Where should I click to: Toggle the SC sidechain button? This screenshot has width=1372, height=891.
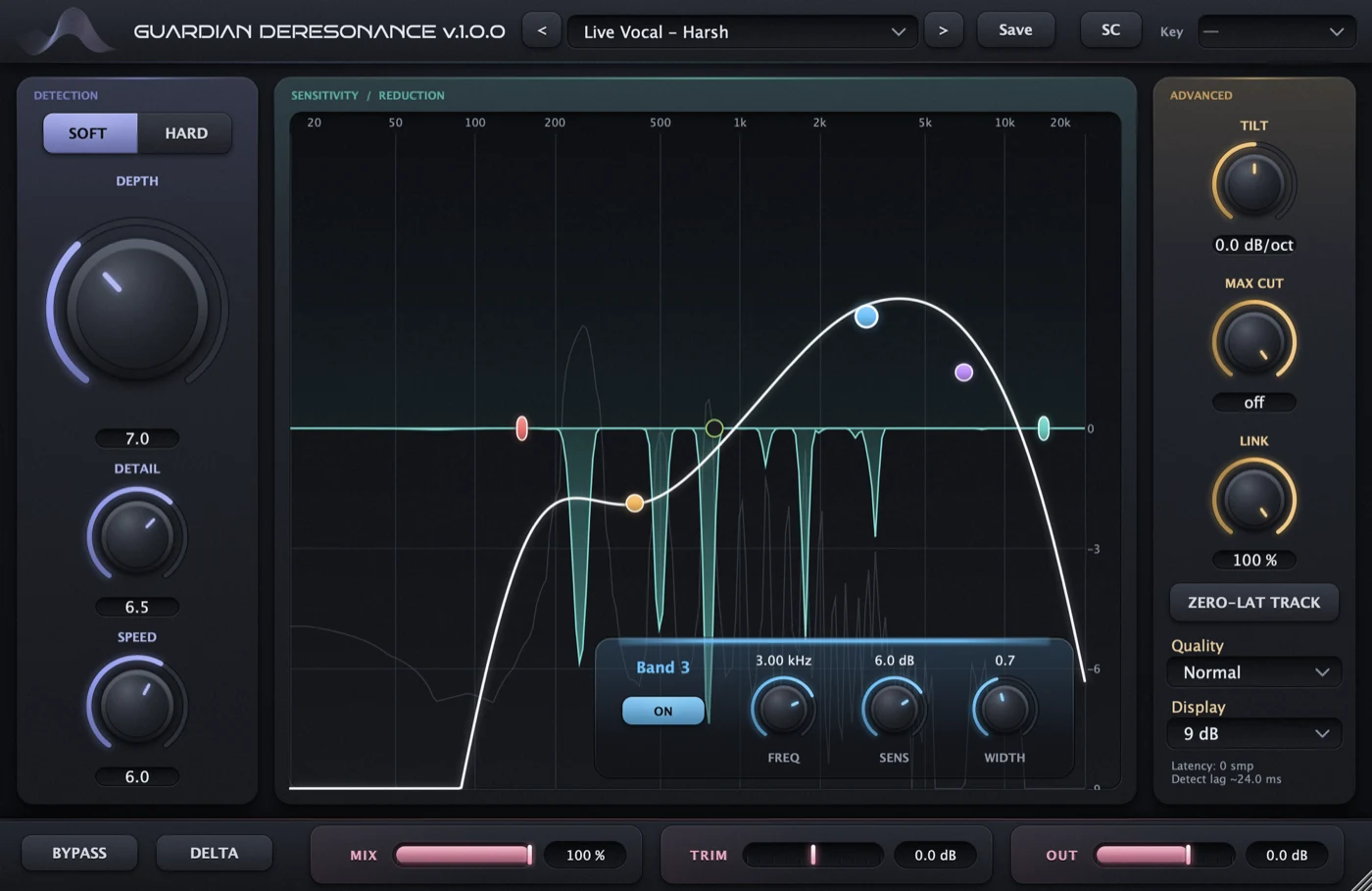click(1110, 30)
